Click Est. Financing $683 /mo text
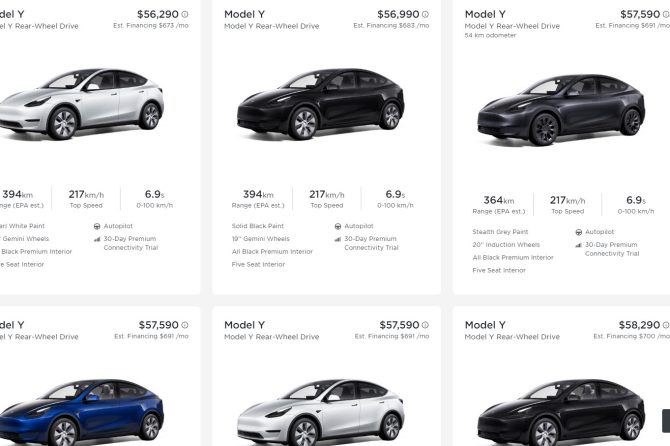The height and width of the screenshot is (446, 670). 391,26
